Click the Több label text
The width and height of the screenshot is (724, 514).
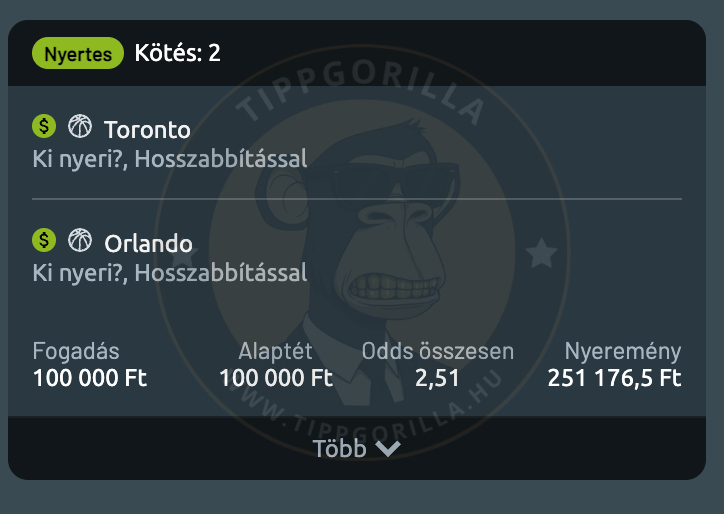pos(339,448)
